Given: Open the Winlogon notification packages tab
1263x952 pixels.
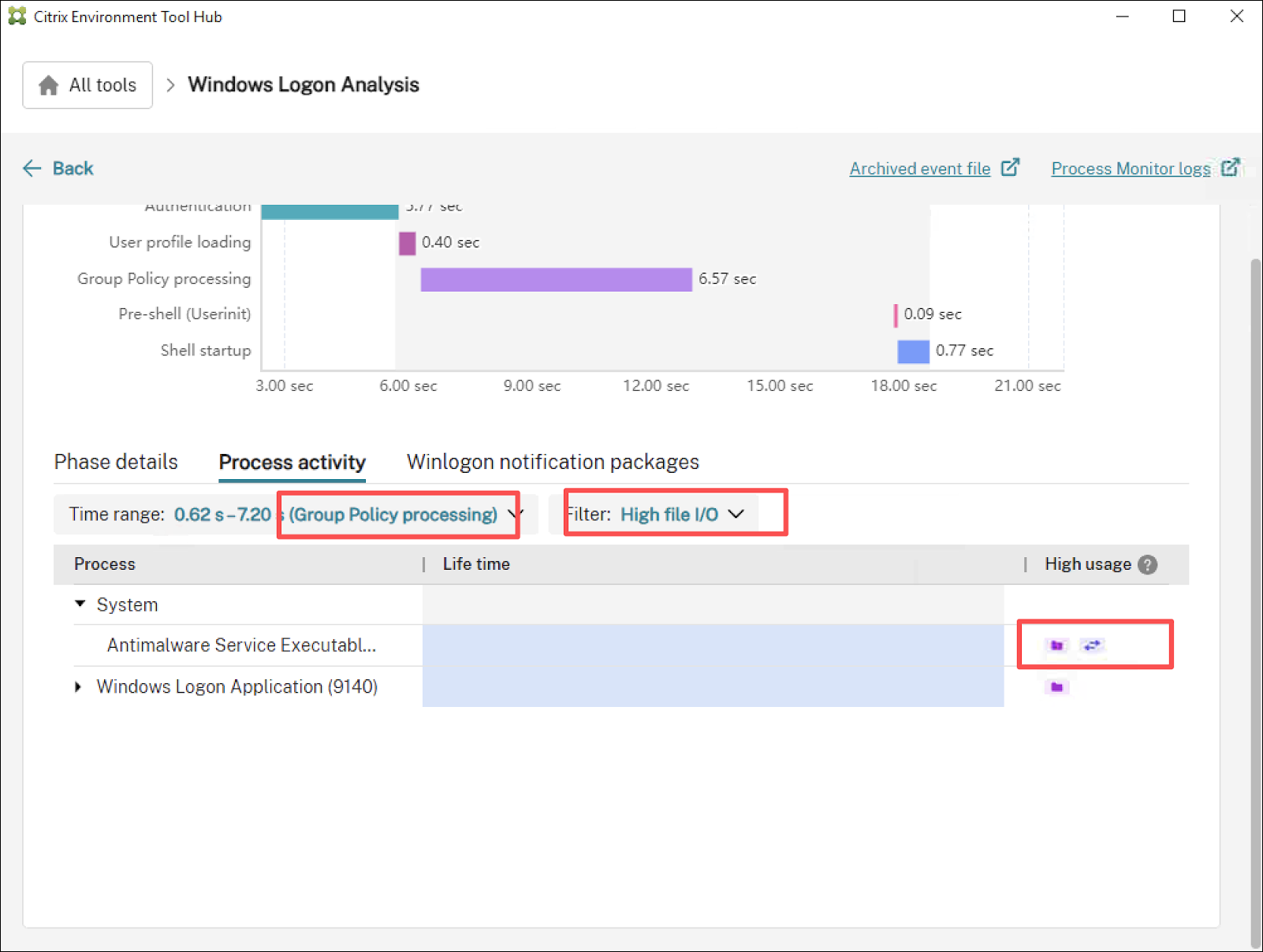Looking at the screenshot, I should (x=553, y=462).
